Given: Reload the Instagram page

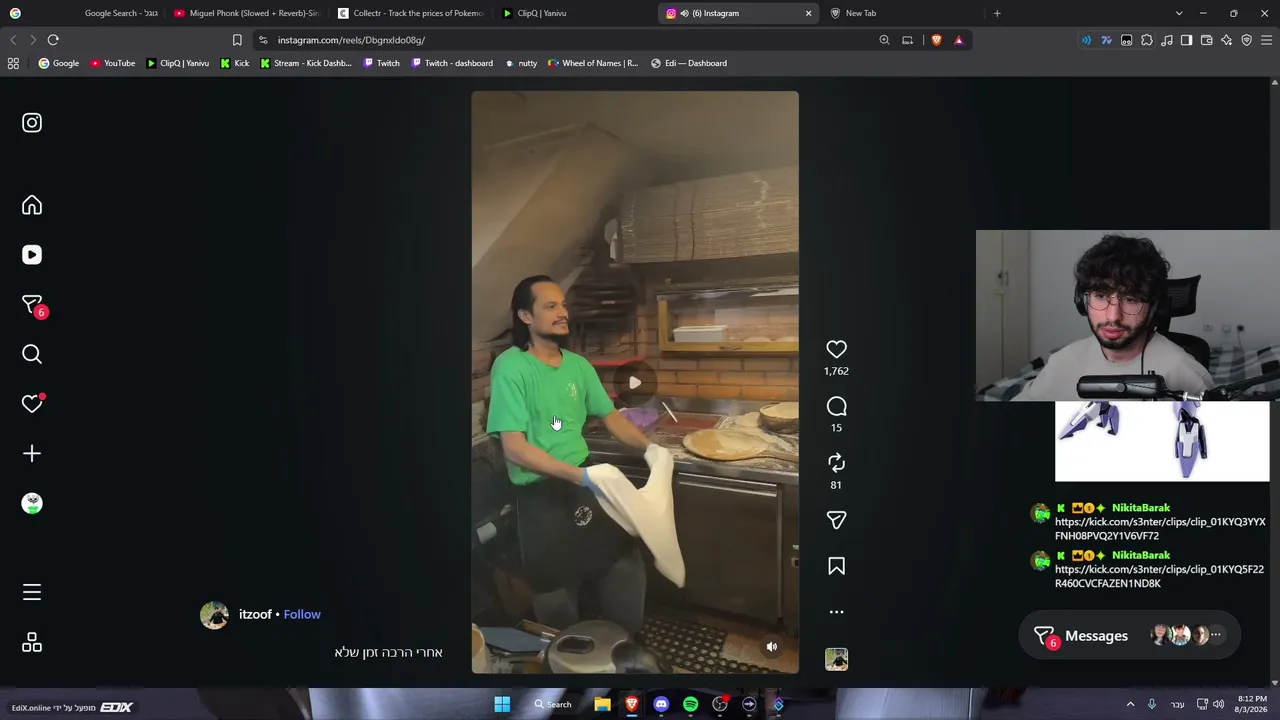Looking at the screenshot, I should click(53, 40).
